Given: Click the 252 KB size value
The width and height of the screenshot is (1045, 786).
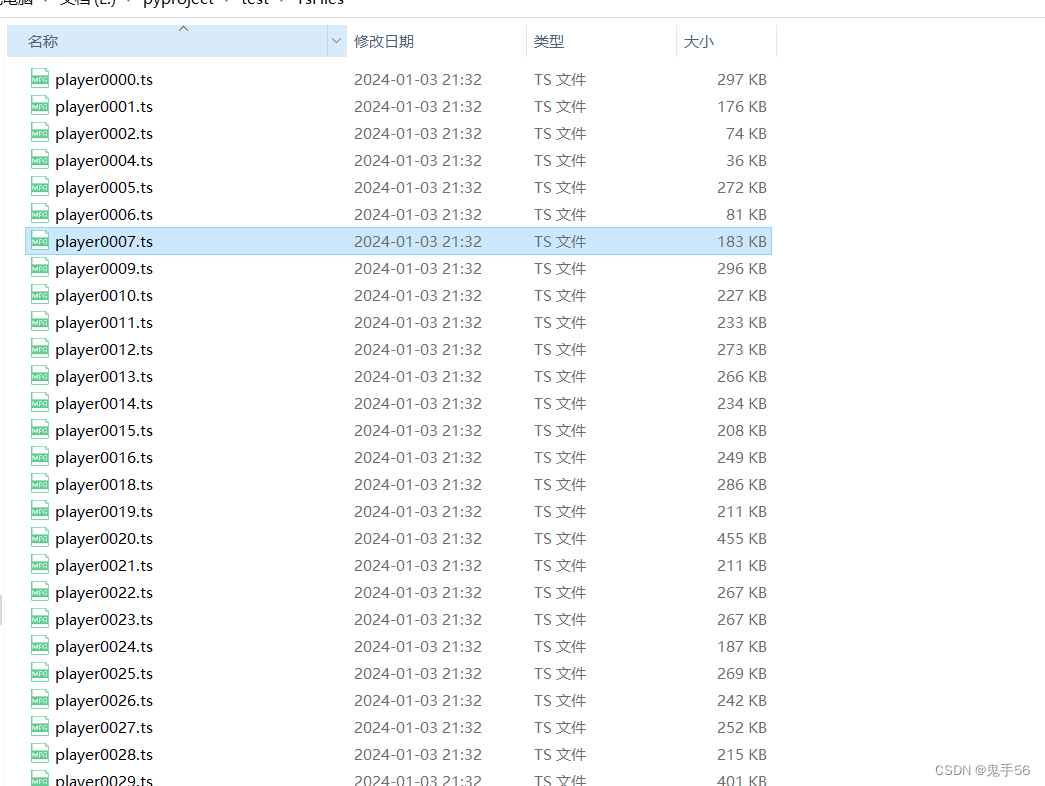Looking at the screenshot, I should coord(742,727).
